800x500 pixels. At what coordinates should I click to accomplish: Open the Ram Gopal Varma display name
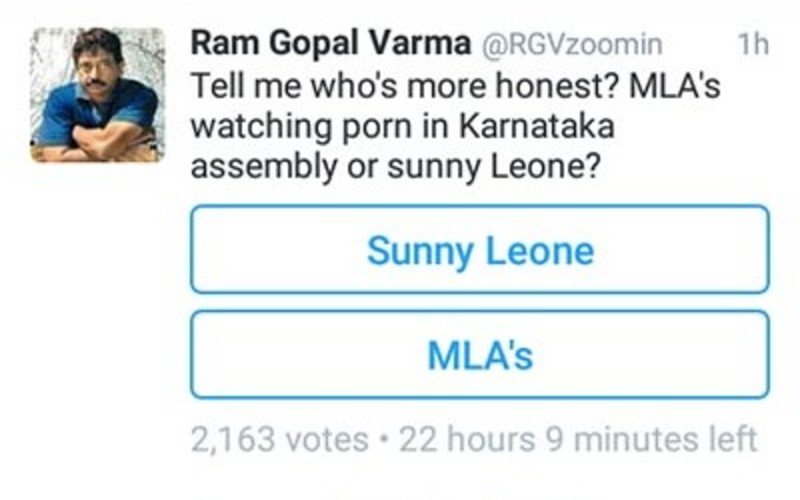click(x=331, y=43)
